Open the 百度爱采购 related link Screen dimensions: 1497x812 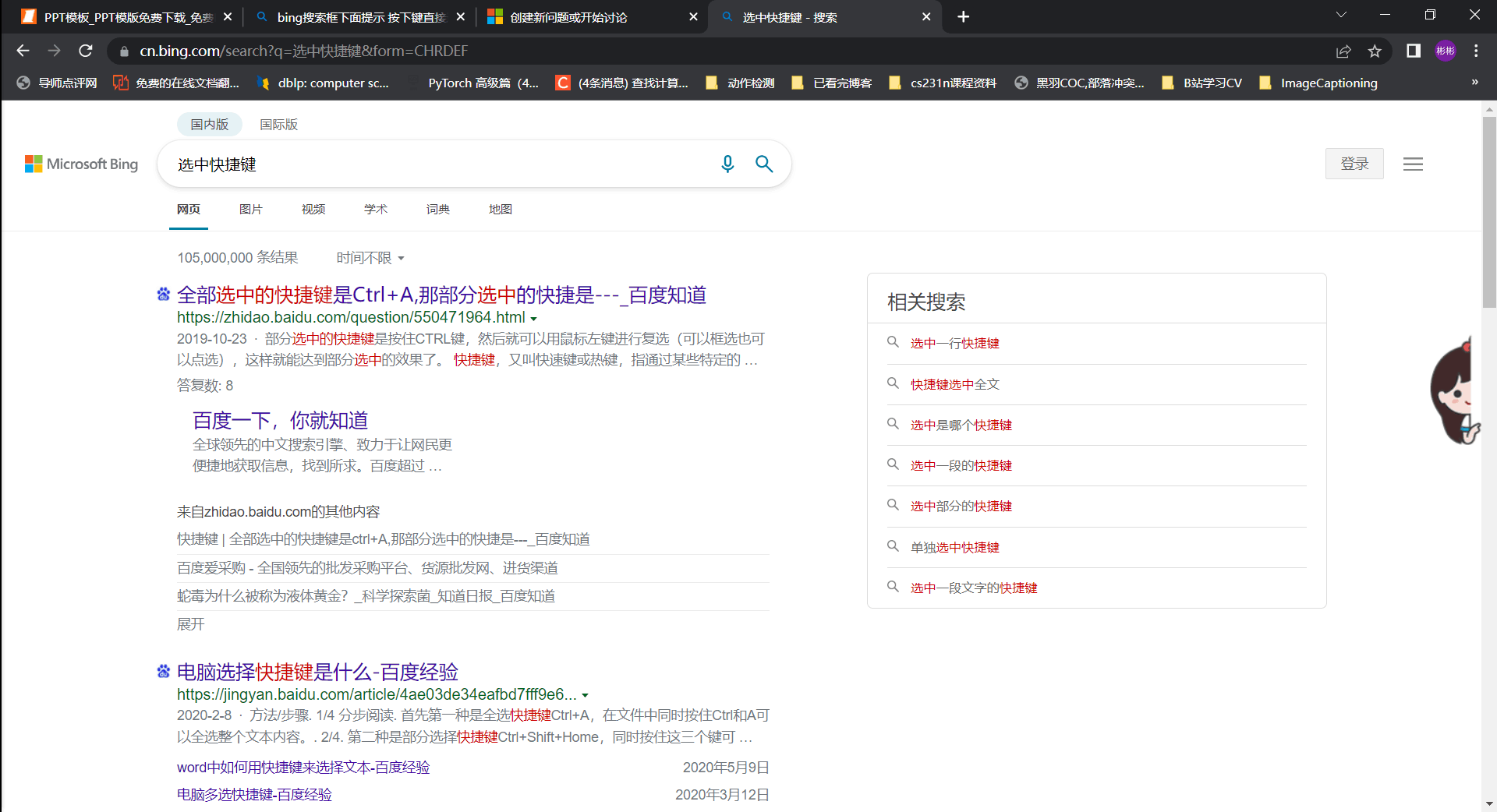click(x=367, y=568)
